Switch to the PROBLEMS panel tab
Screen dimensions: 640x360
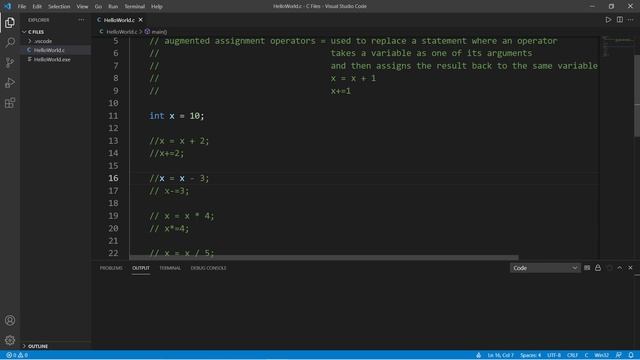coord(111,268)
